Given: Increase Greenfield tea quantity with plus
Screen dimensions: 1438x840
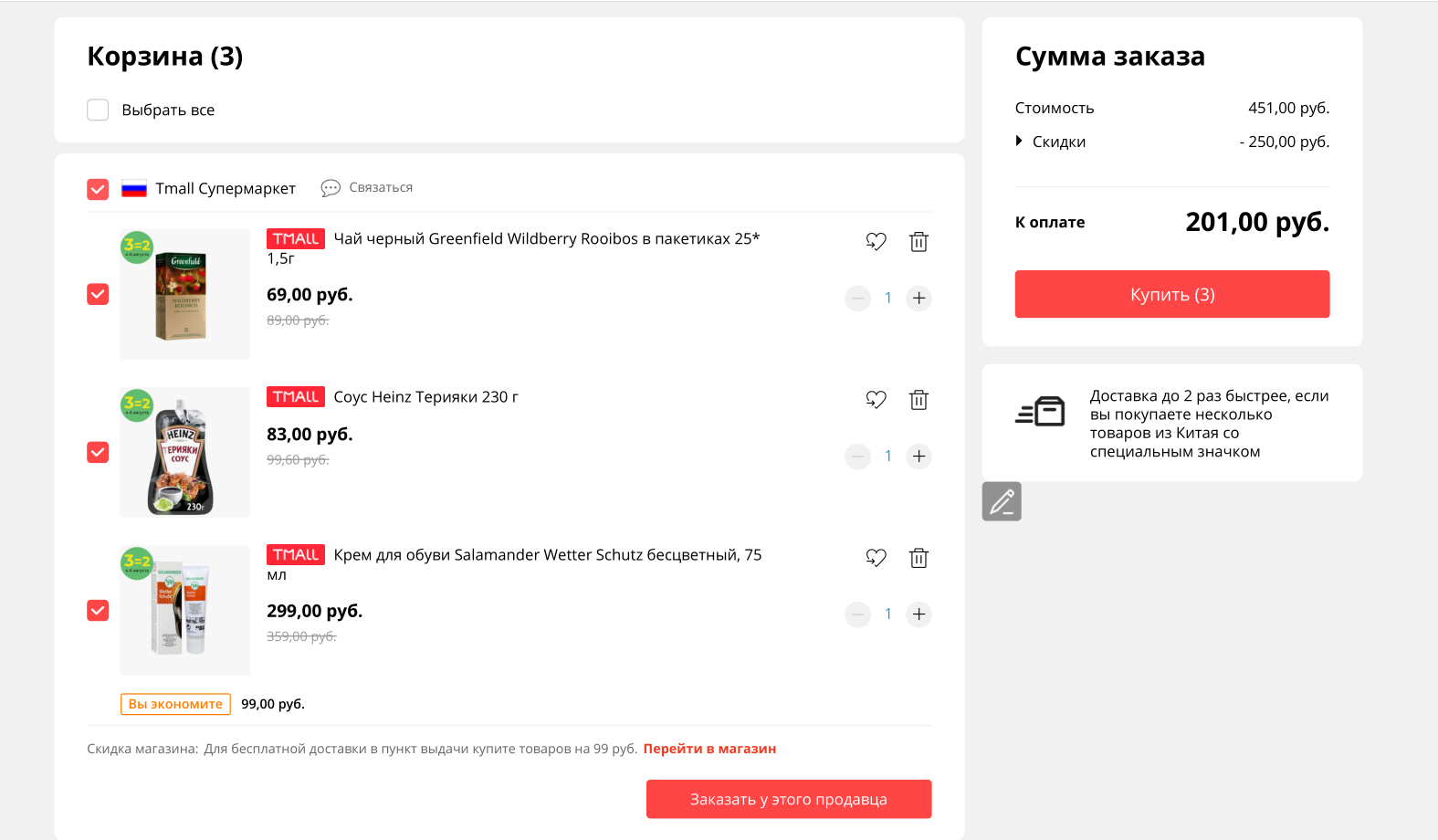Looking at the screenshot, I should tap(918, 299).
